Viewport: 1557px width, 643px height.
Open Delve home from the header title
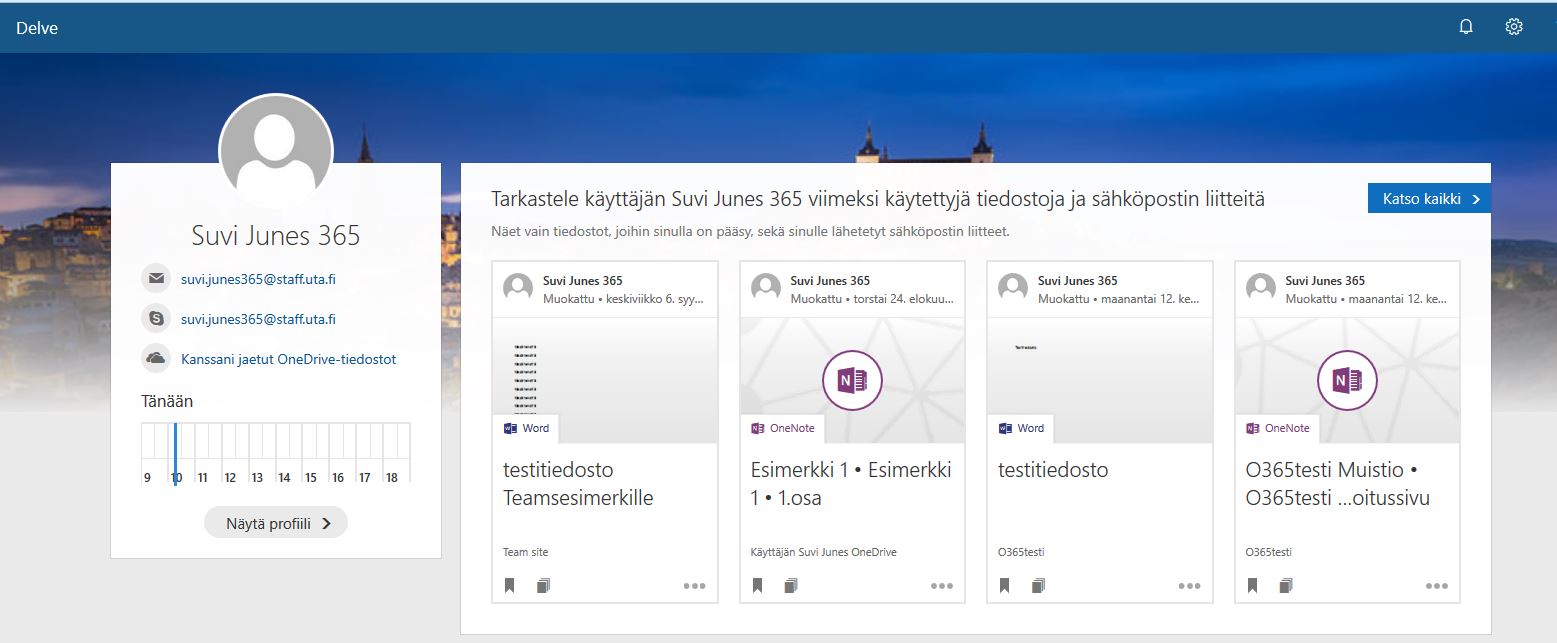coord(37,28)
